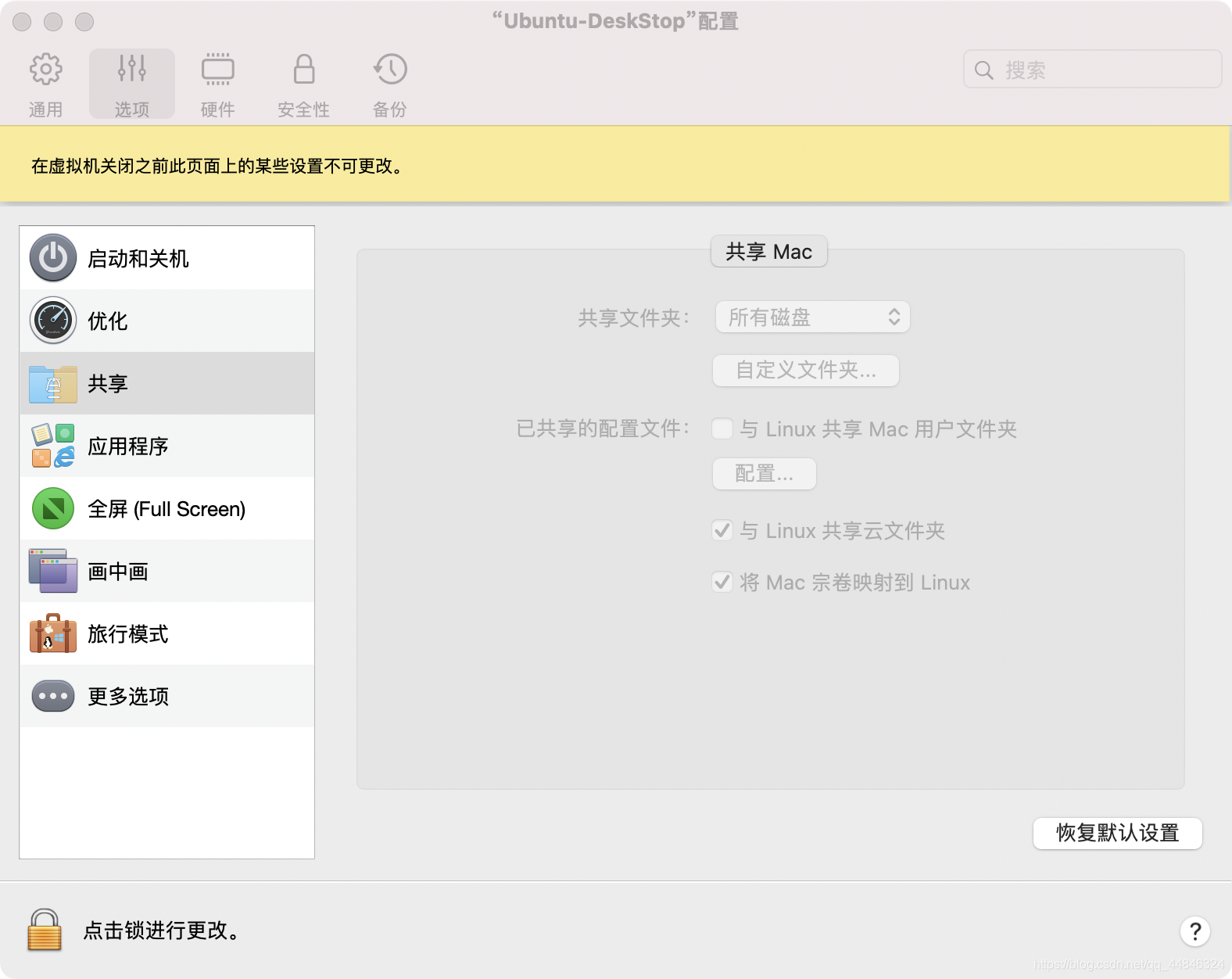Select the 选项 sliders icon tab
The image size is (1232, 979).
131,84
